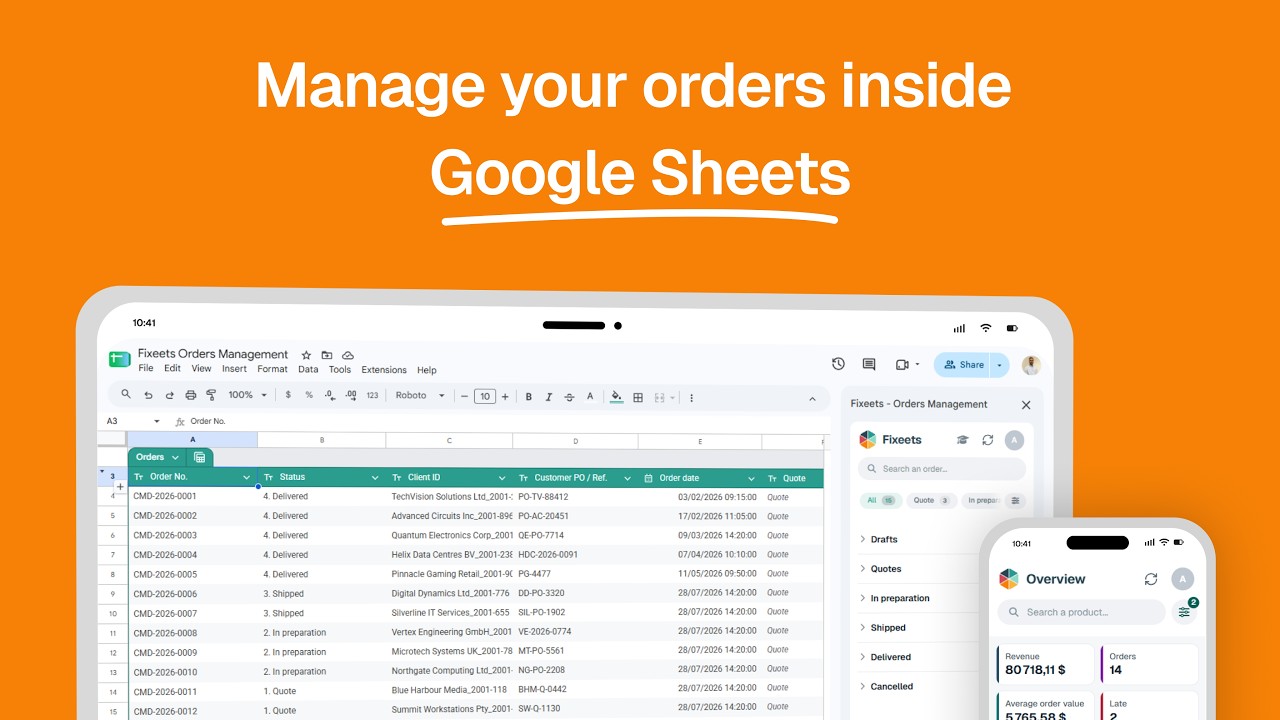Open the Order No. column dropdown
1280x720 pixels.
(246, 478)
